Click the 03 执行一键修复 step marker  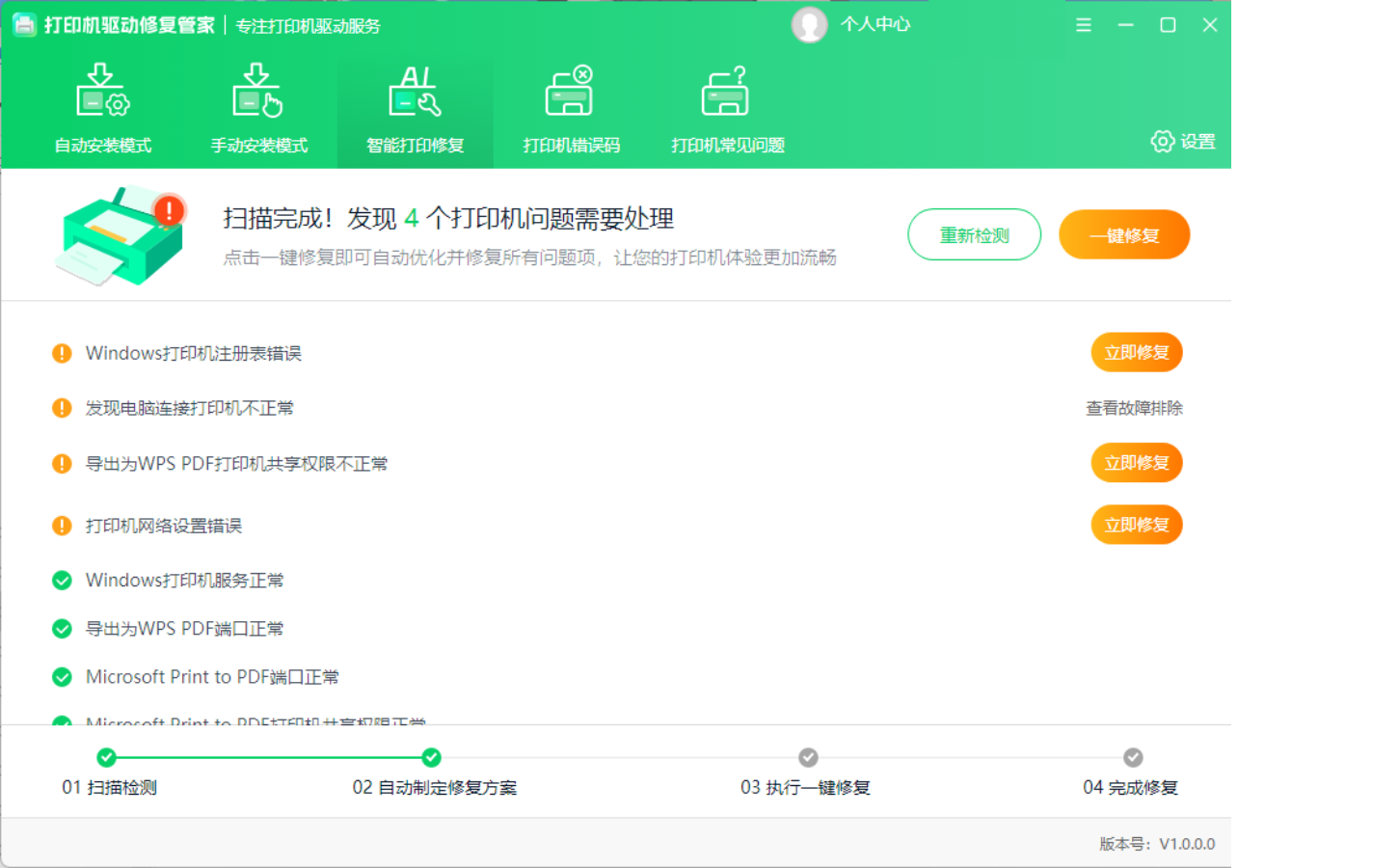[808, 758]
